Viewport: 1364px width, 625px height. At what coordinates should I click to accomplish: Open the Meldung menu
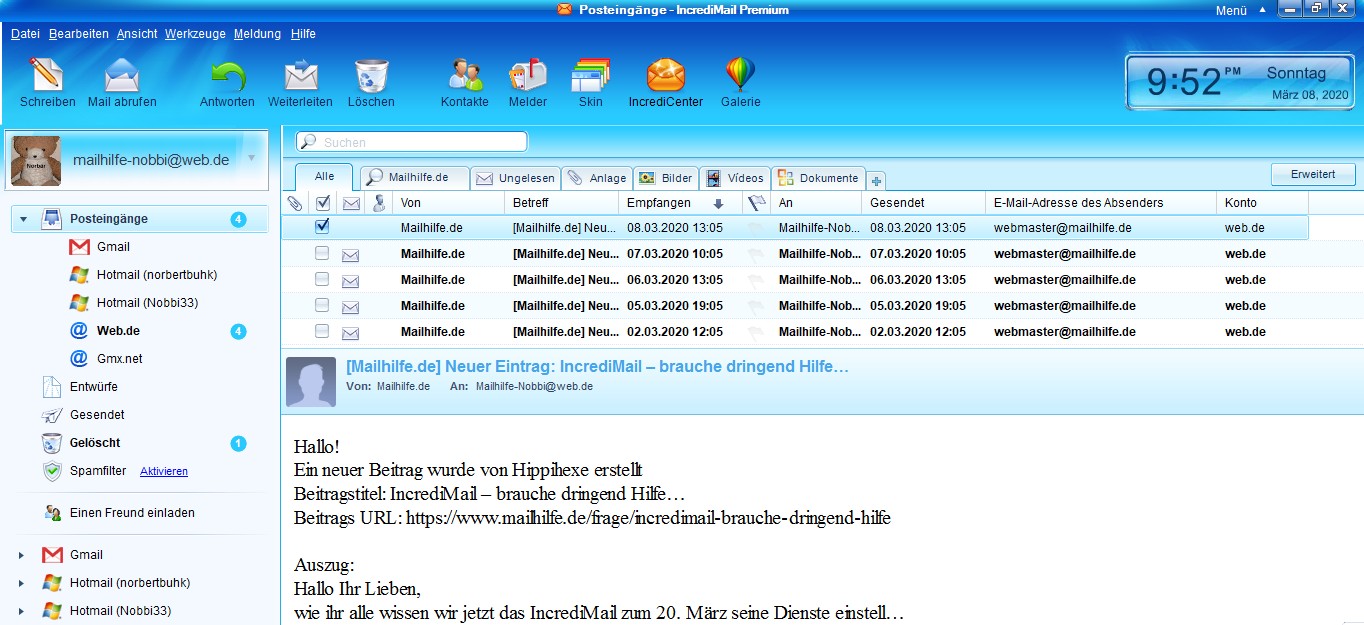(x=257, y=34)
